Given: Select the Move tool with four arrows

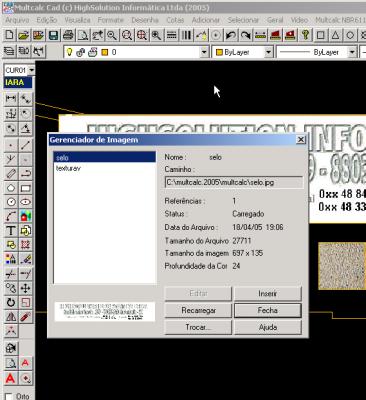Looking at the screenshot, I should pos(26,288).
